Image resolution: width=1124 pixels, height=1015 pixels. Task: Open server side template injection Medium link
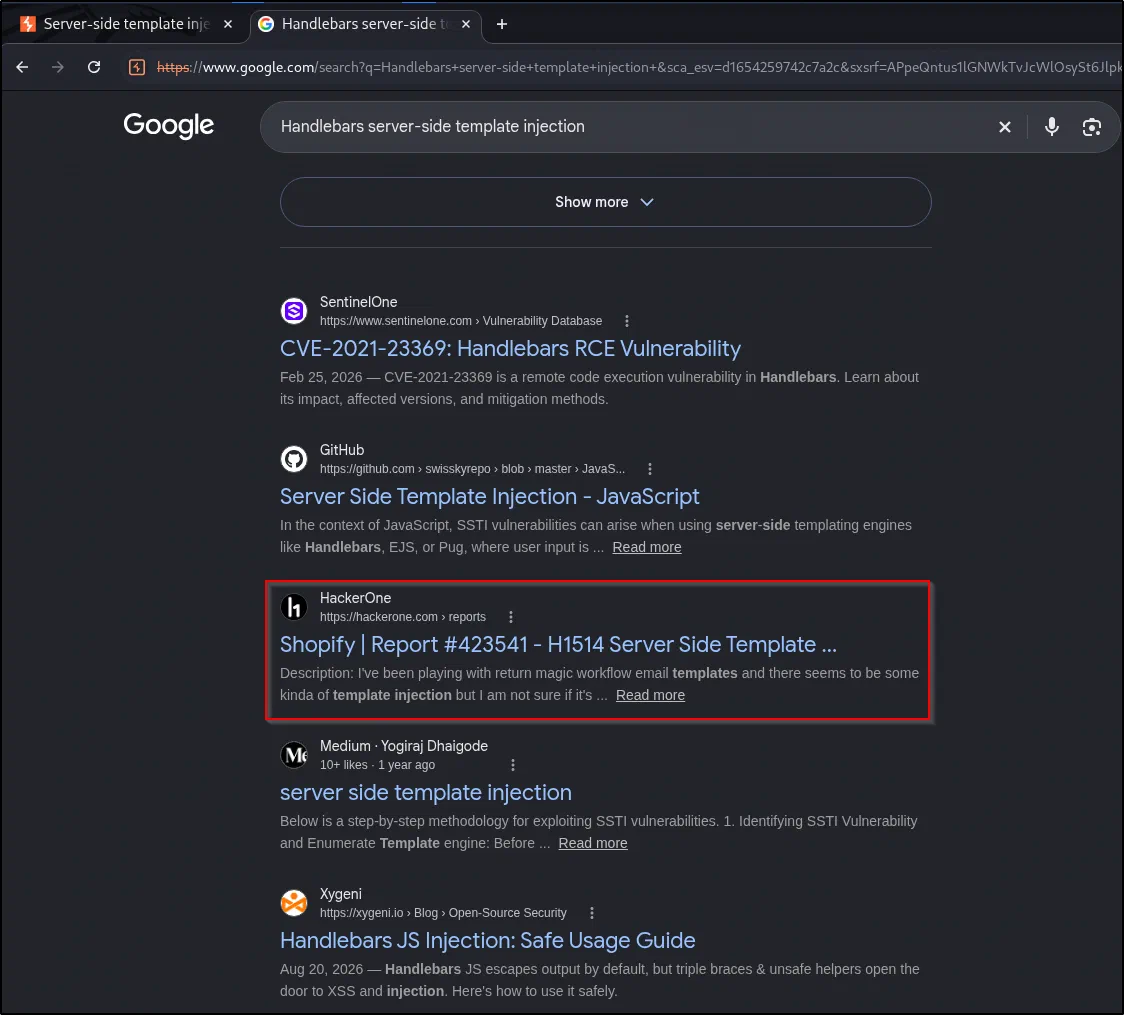[x=426, y=792]
